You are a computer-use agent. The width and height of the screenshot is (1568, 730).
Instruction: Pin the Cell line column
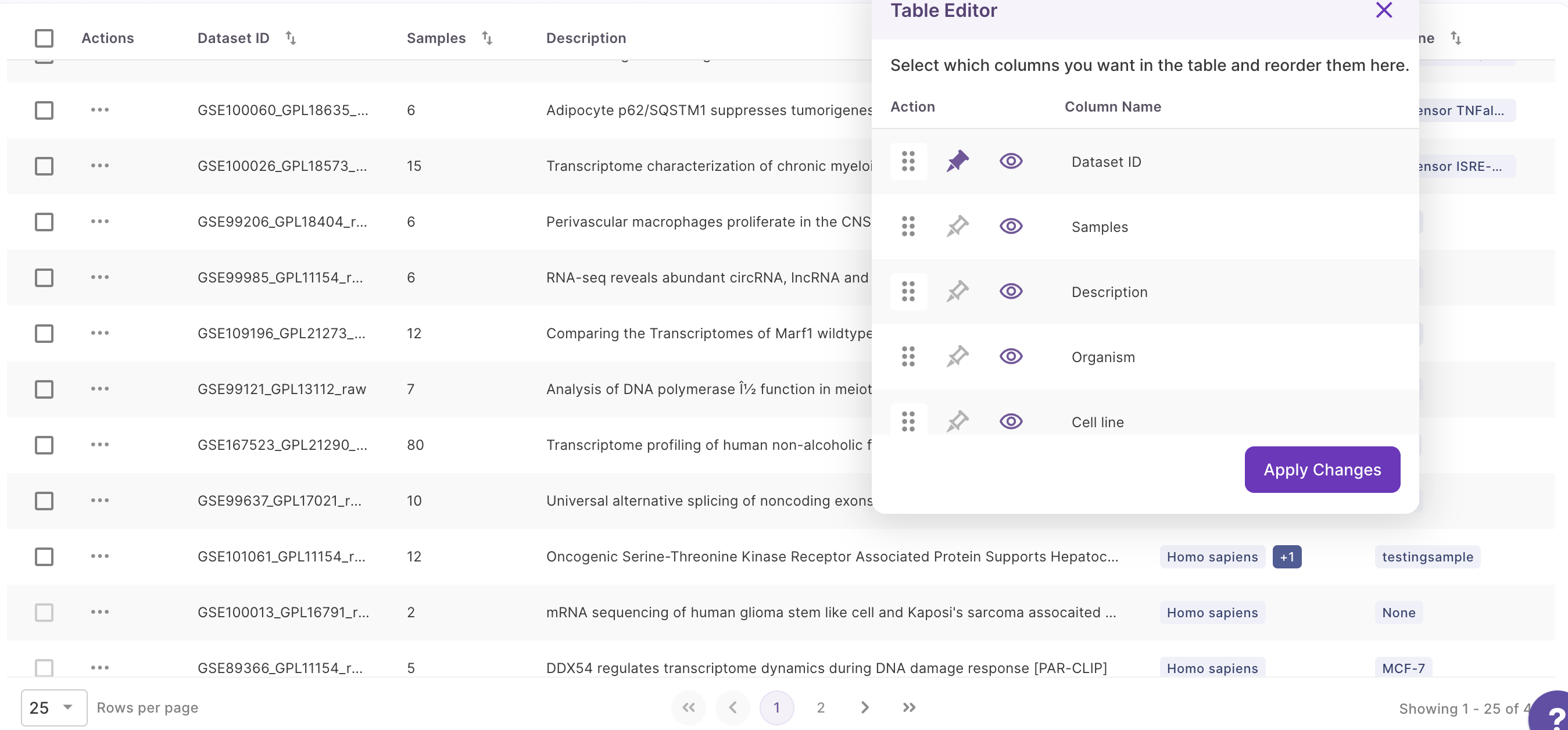[x=957, y=421]
